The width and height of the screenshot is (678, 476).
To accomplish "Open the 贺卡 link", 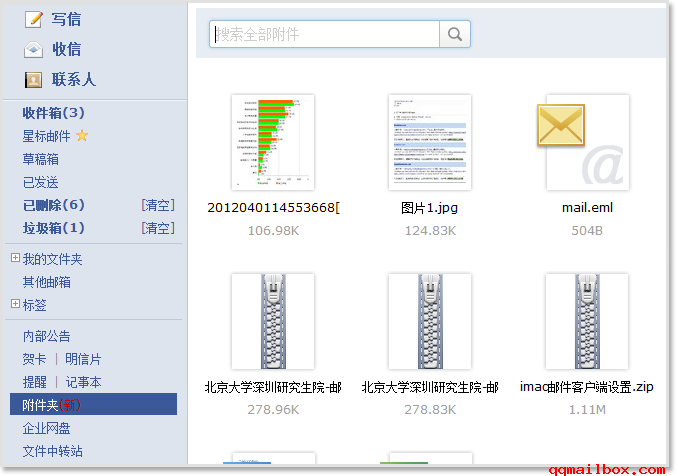I will click(35, 359).
